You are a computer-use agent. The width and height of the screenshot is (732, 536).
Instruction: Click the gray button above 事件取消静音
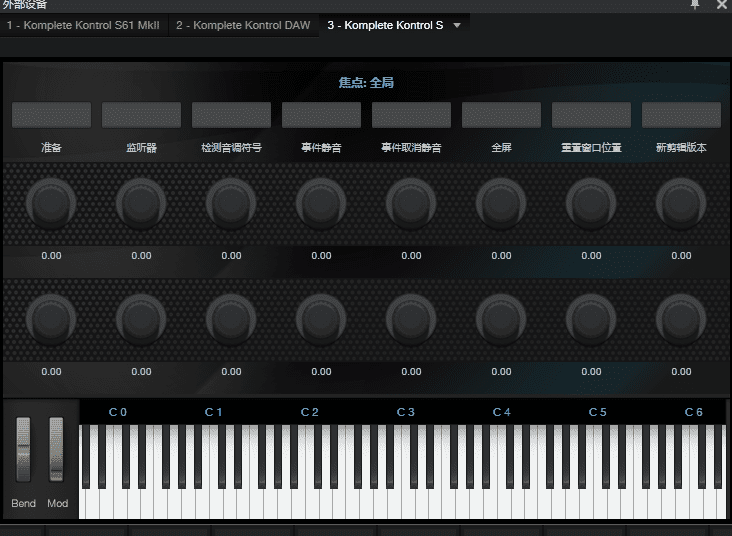point(411,115)
